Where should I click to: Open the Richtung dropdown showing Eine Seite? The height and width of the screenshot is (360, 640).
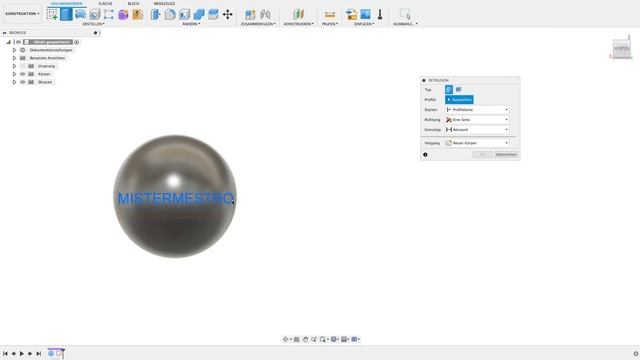point(477,120)
